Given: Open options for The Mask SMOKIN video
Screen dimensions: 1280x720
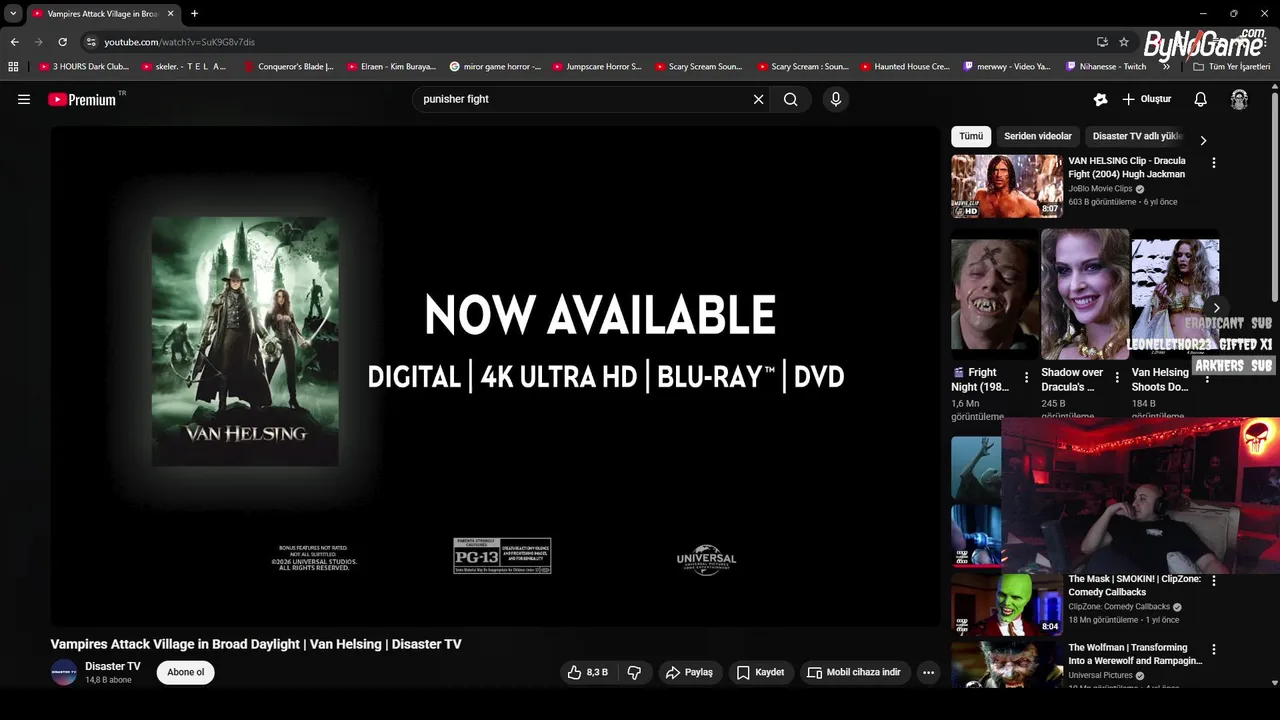Looking at the screenshot, I should (x=1214, y=580).
